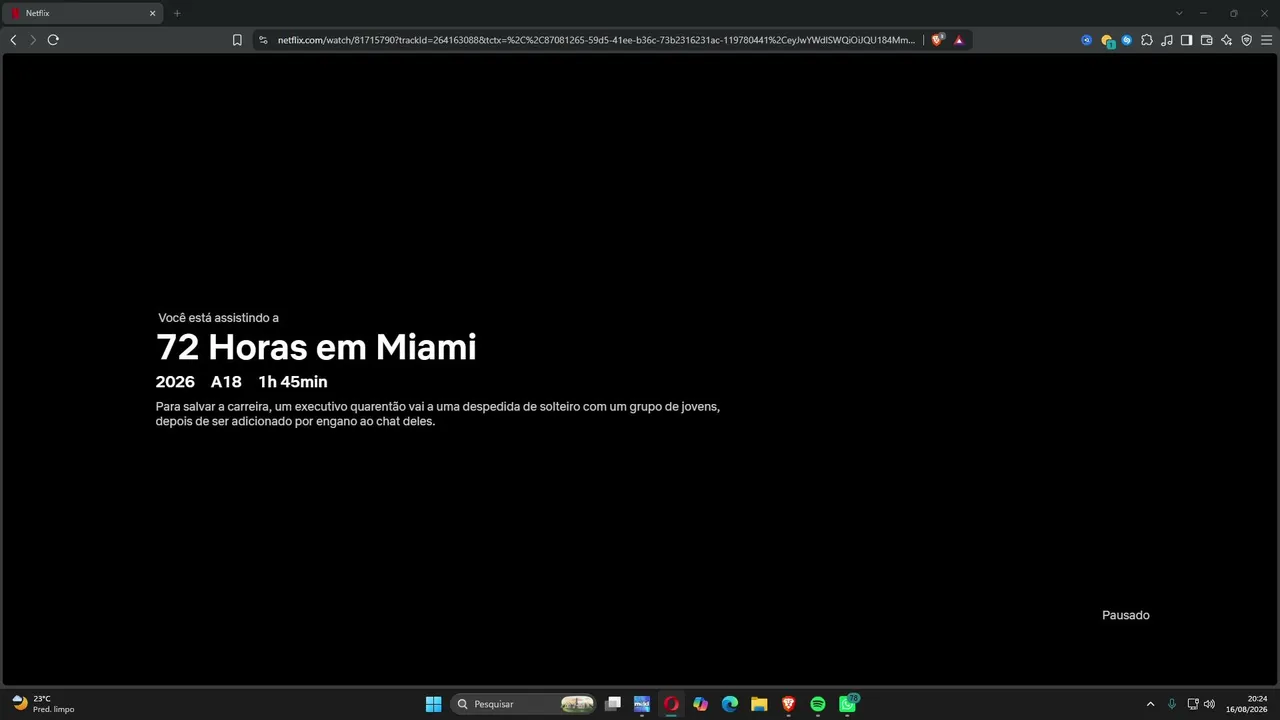Open the weather widget showing 23°C
This screenshot has width=1280, height=720.
pos(43,704)
